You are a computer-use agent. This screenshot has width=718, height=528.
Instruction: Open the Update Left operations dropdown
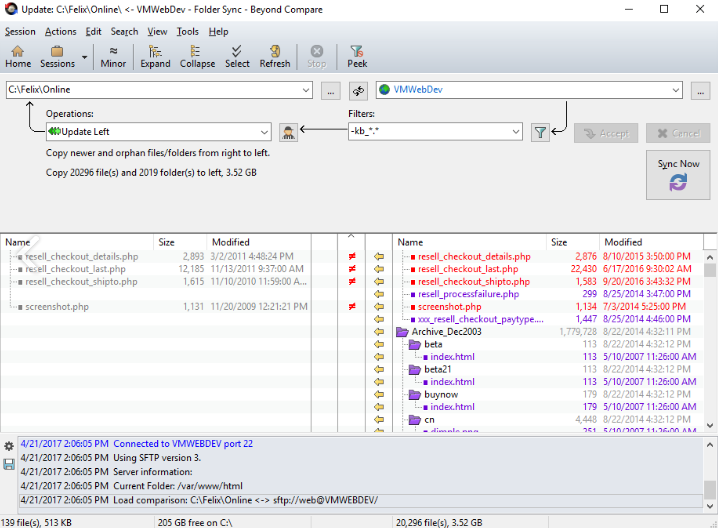click(x=264, y=132)
